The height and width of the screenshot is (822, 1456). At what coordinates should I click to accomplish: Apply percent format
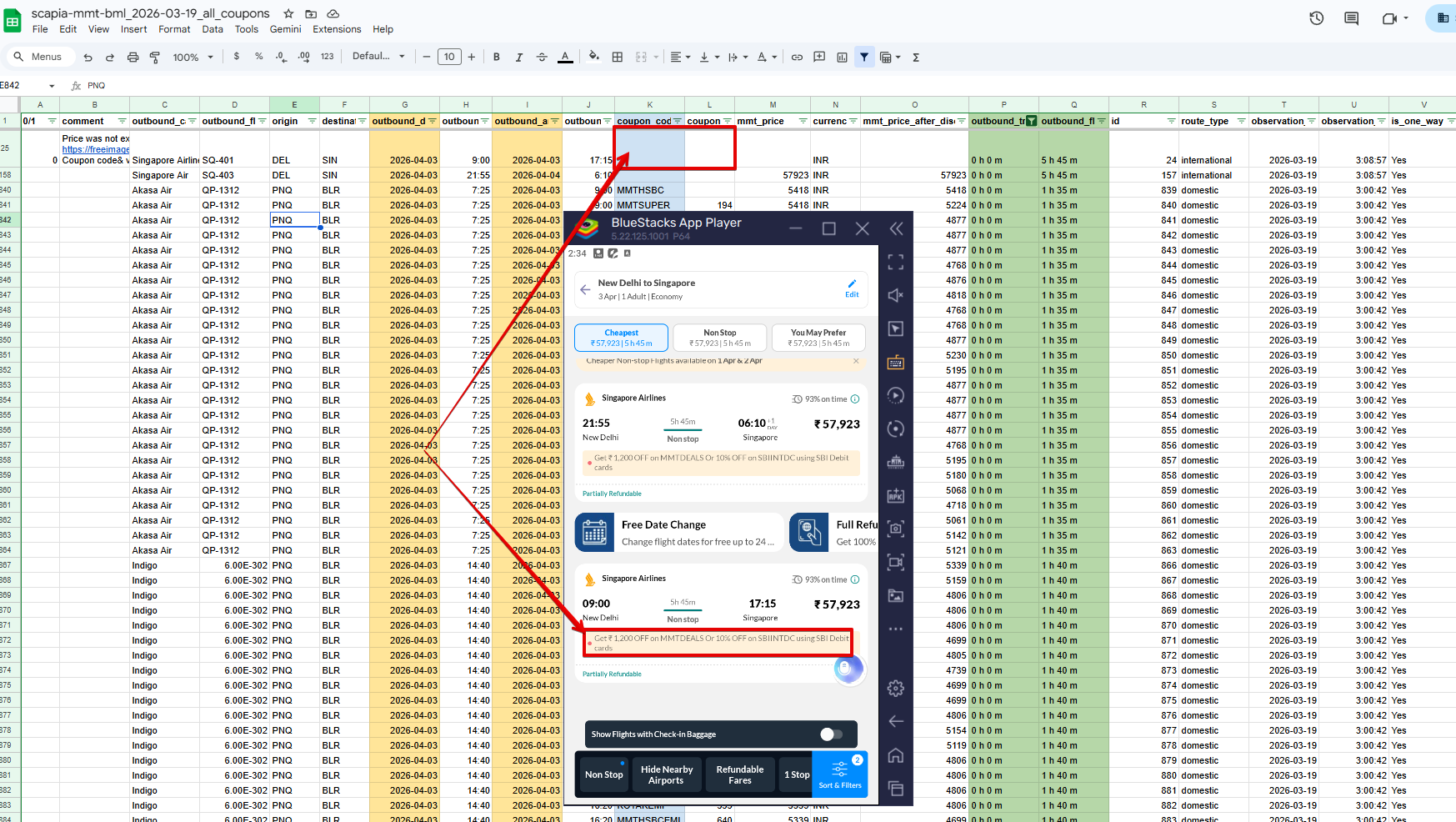(259, 57)
